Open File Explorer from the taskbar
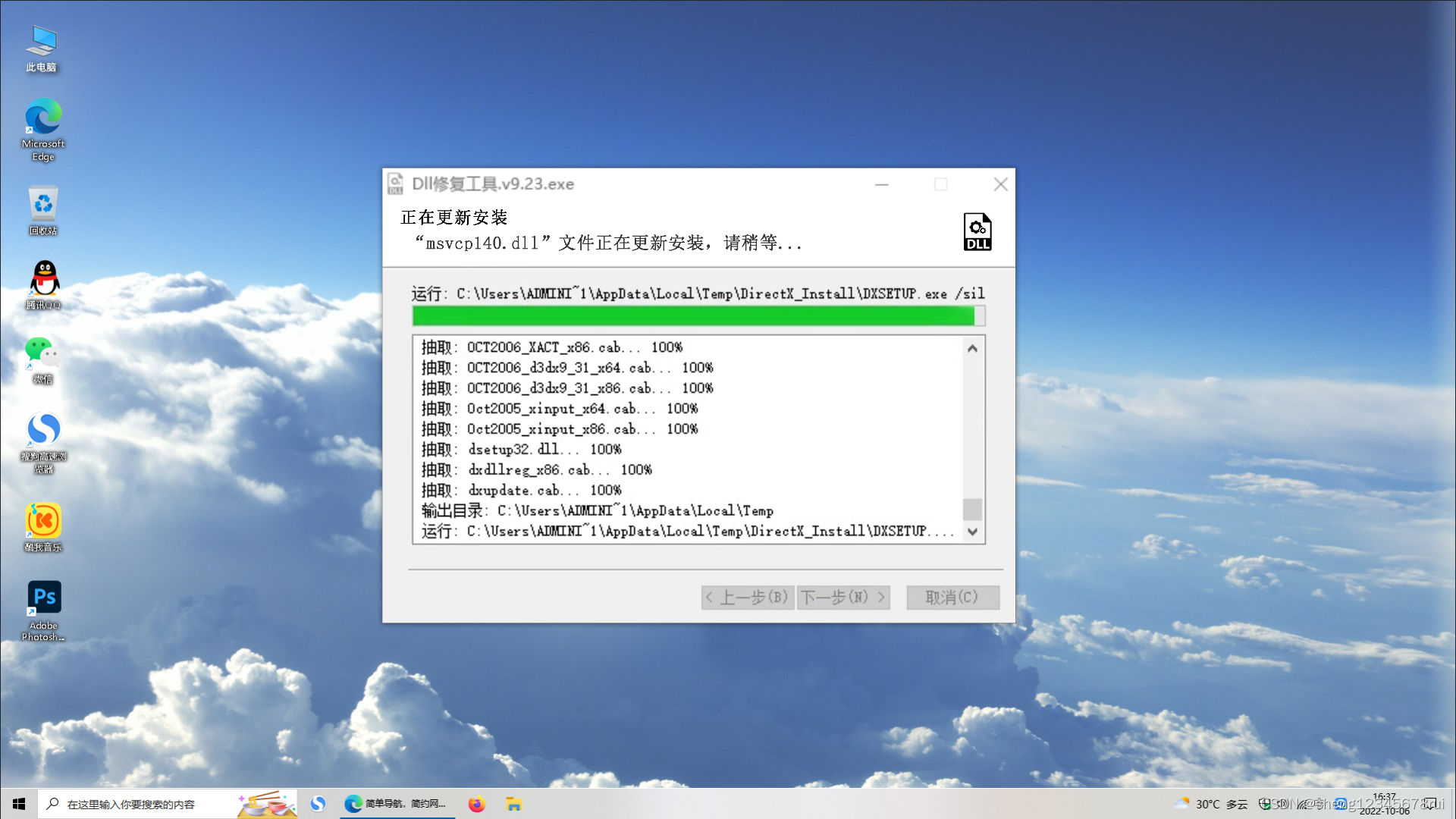The image size is (1456, 819). click(514, 804)
